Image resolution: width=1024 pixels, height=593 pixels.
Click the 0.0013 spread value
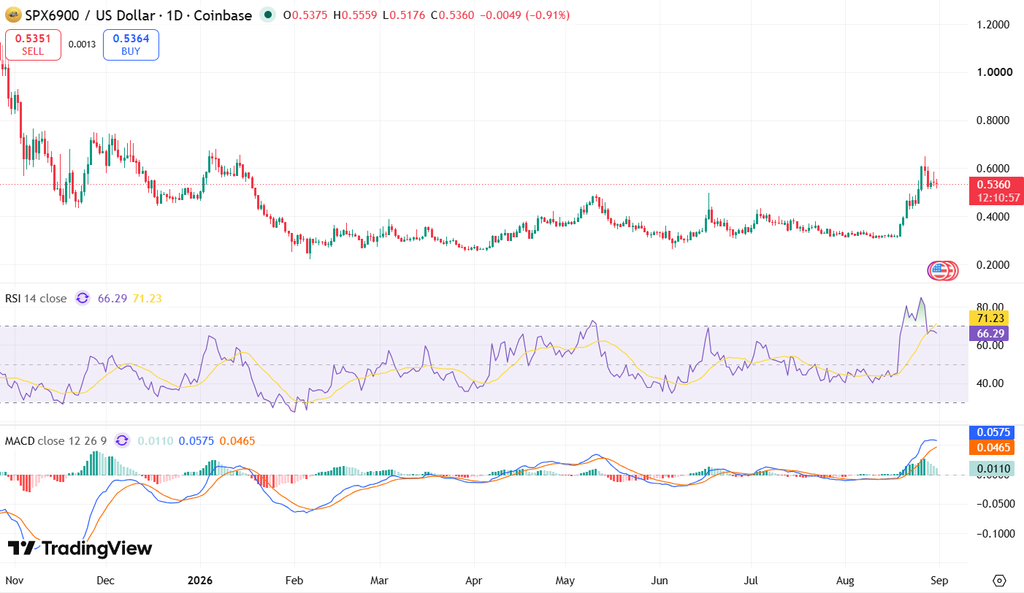pyautogui.click(x=82, y=44)
